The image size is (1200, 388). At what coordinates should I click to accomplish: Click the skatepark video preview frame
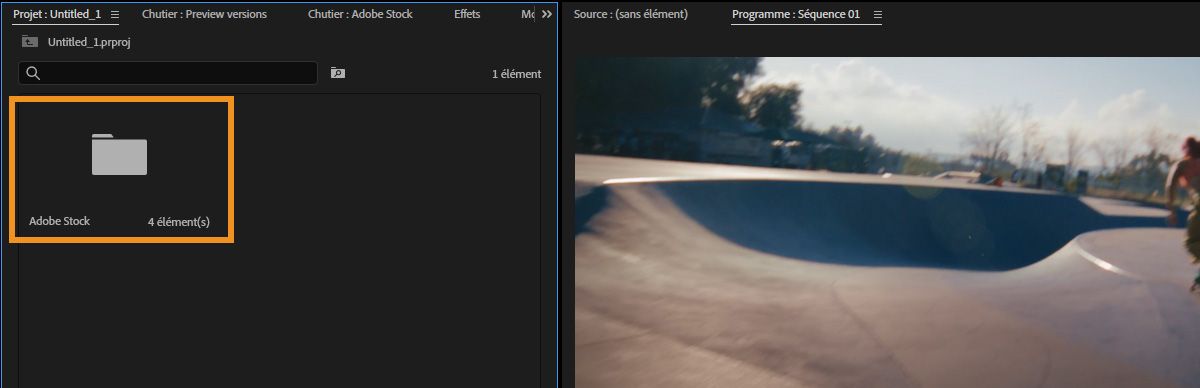coord(887,222)
